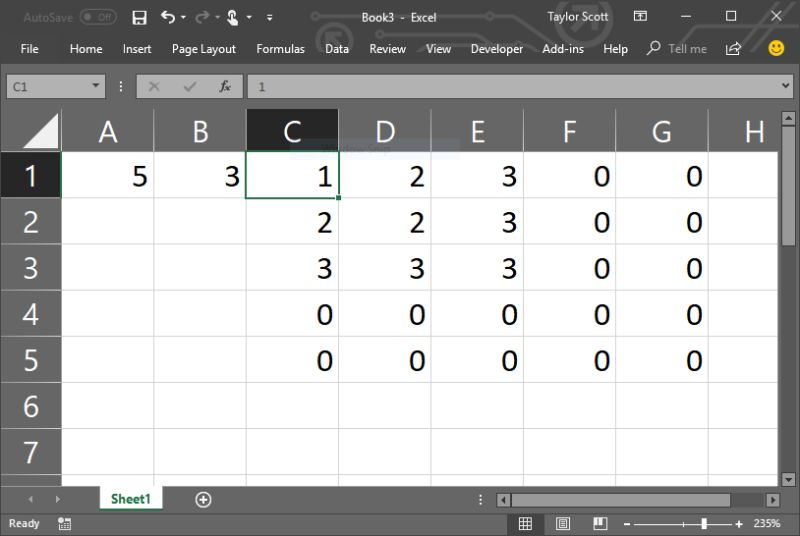Switch to Page Break Preview icon
The image size is (800, 536).
(600, 523)
